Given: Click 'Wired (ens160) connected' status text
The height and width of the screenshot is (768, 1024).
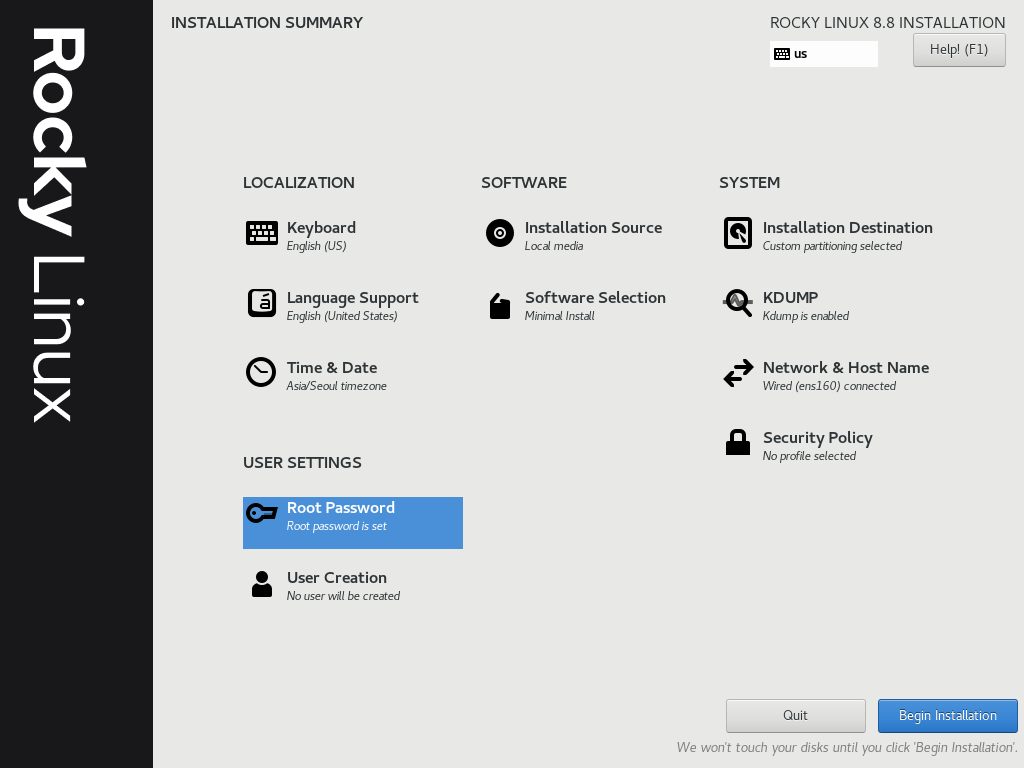Looking at the screenshot, I should pyautogui.click(x=829, y=386).
